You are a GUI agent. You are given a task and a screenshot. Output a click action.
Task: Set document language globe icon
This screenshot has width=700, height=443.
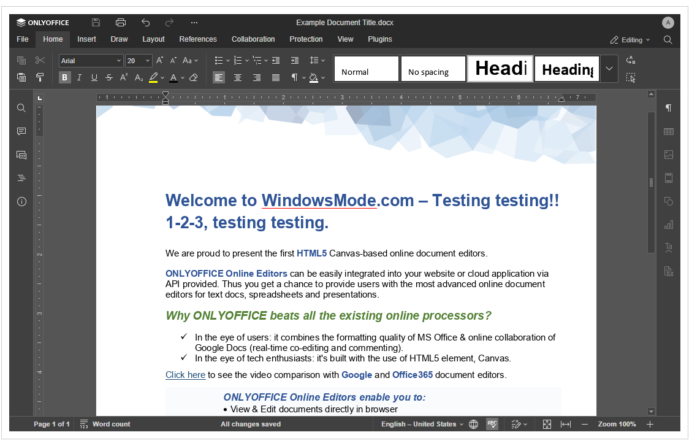click(x=473, y=424)
